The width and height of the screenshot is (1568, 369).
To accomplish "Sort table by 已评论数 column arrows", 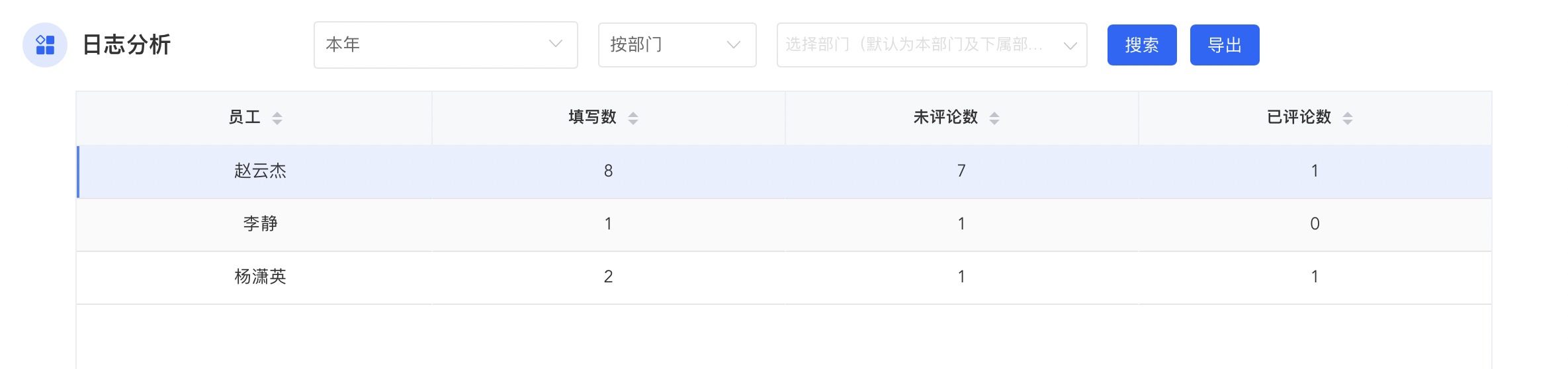I will point(1348,118).
